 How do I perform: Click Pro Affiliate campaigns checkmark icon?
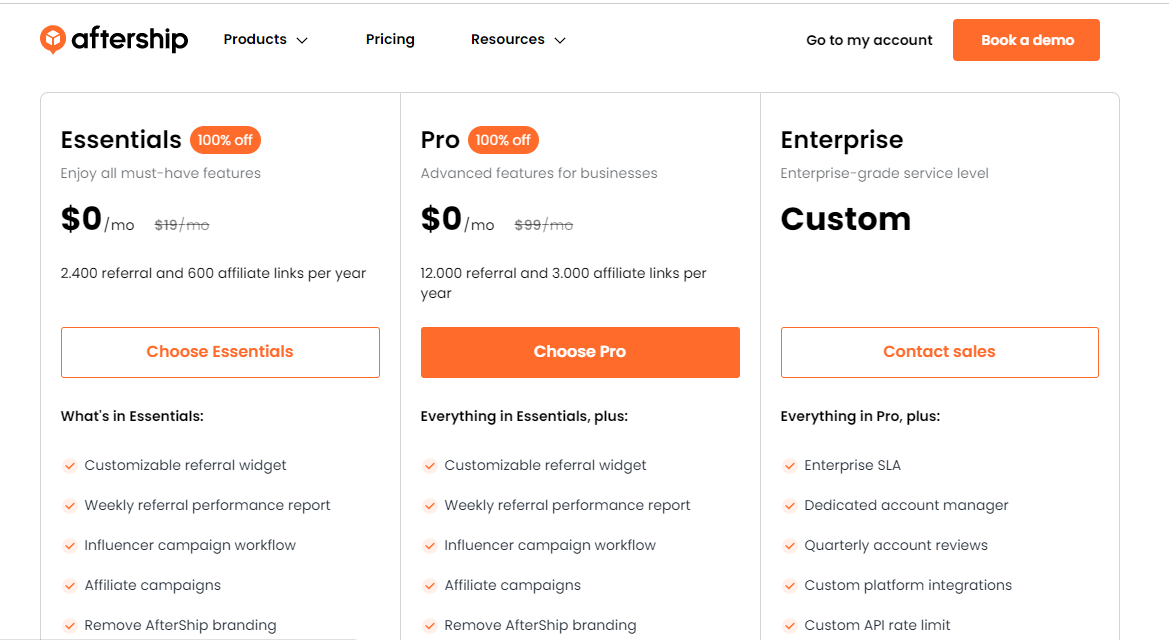click(x=430, y=585)
